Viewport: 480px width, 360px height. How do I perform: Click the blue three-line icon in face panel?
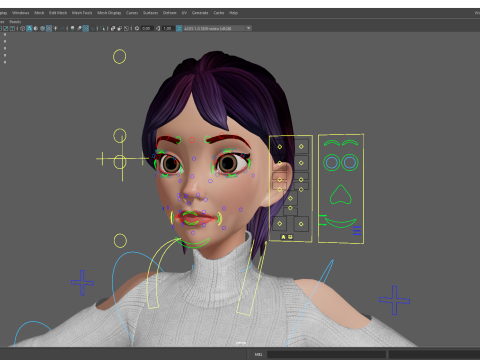click(357, 230)
